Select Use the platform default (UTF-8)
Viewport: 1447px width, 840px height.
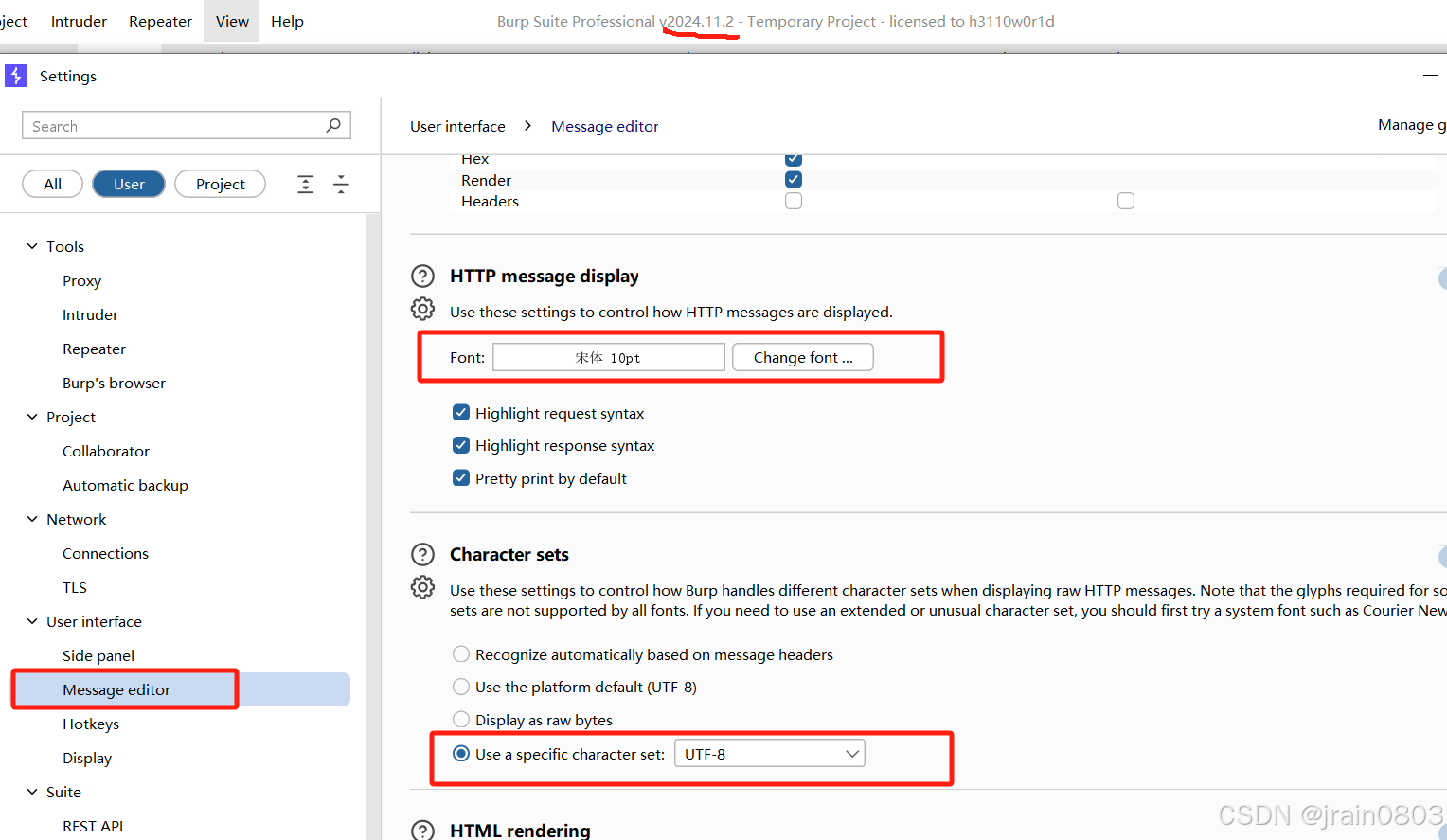pos(461,687)
